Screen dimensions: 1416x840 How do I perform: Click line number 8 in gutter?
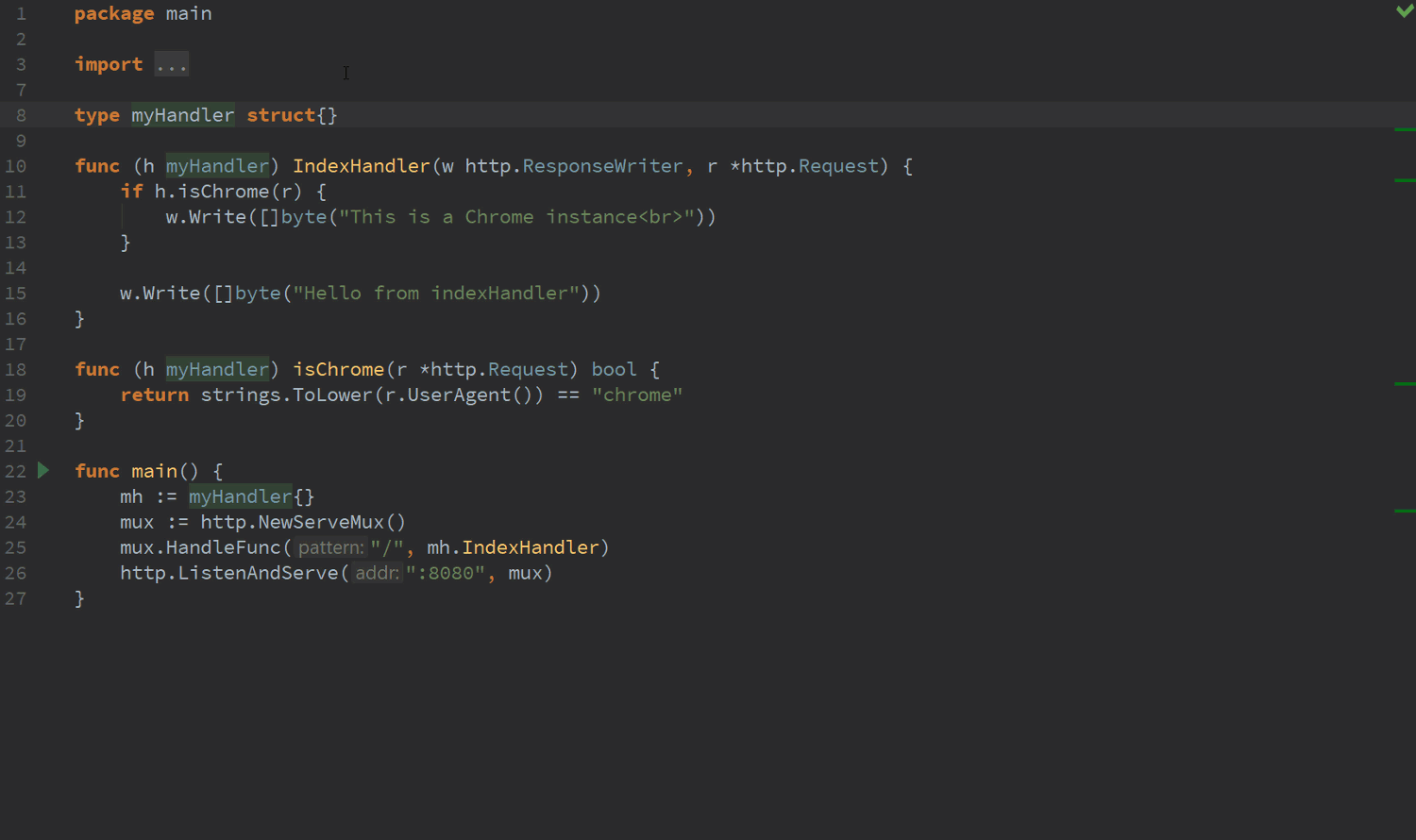pyautogui.click(x=21, y=115)
